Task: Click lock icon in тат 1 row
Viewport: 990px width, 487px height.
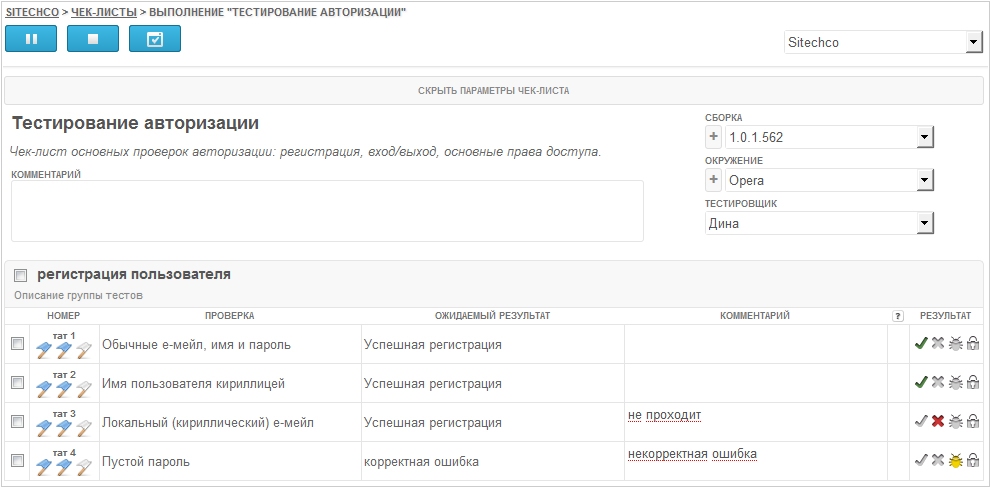Action: [x=973, y=343]
